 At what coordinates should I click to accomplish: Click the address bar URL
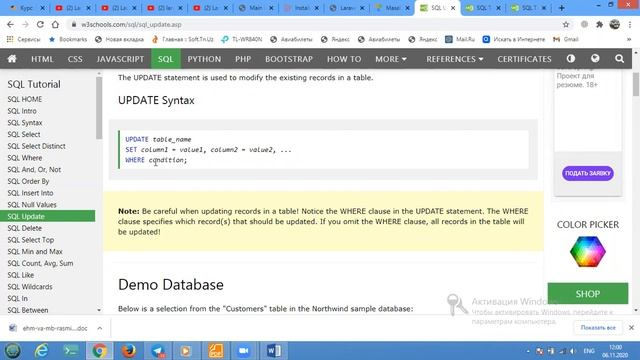click(131, 24)
